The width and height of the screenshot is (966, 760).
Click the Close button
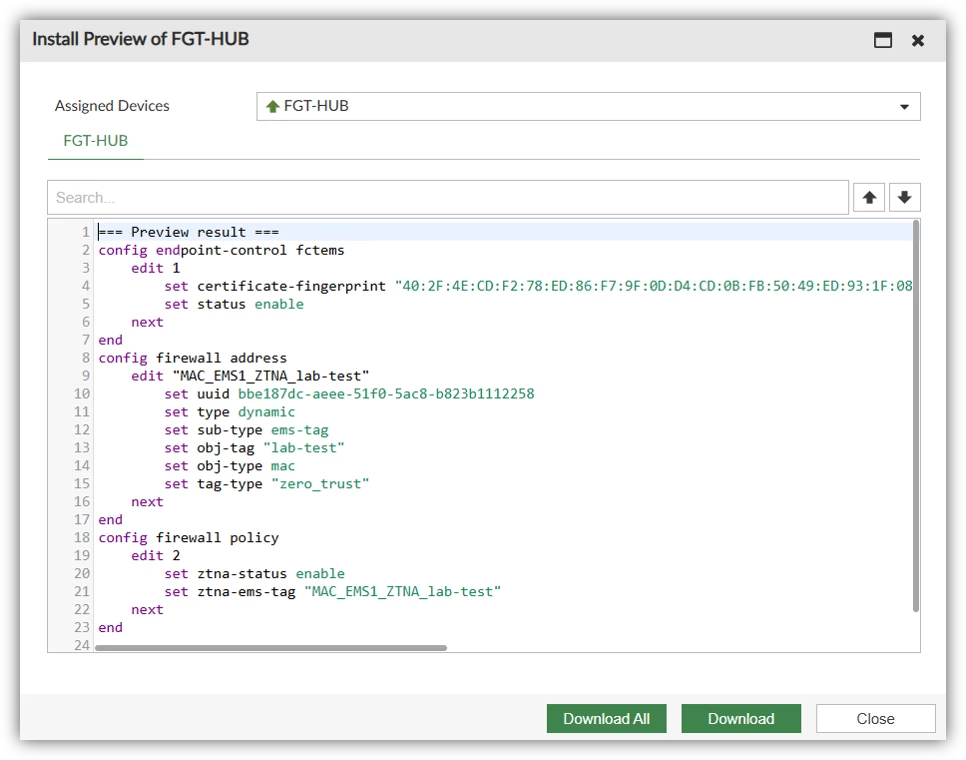875,719
